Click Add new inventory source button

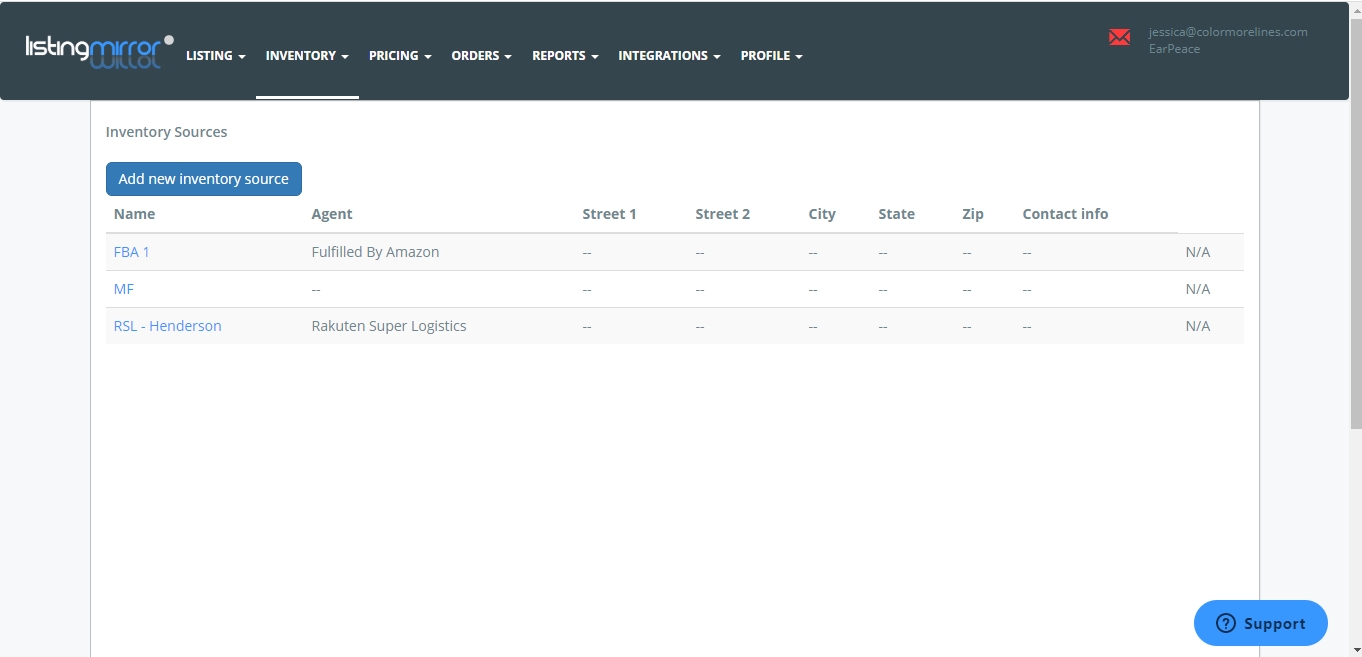click(x=204, y=179)
